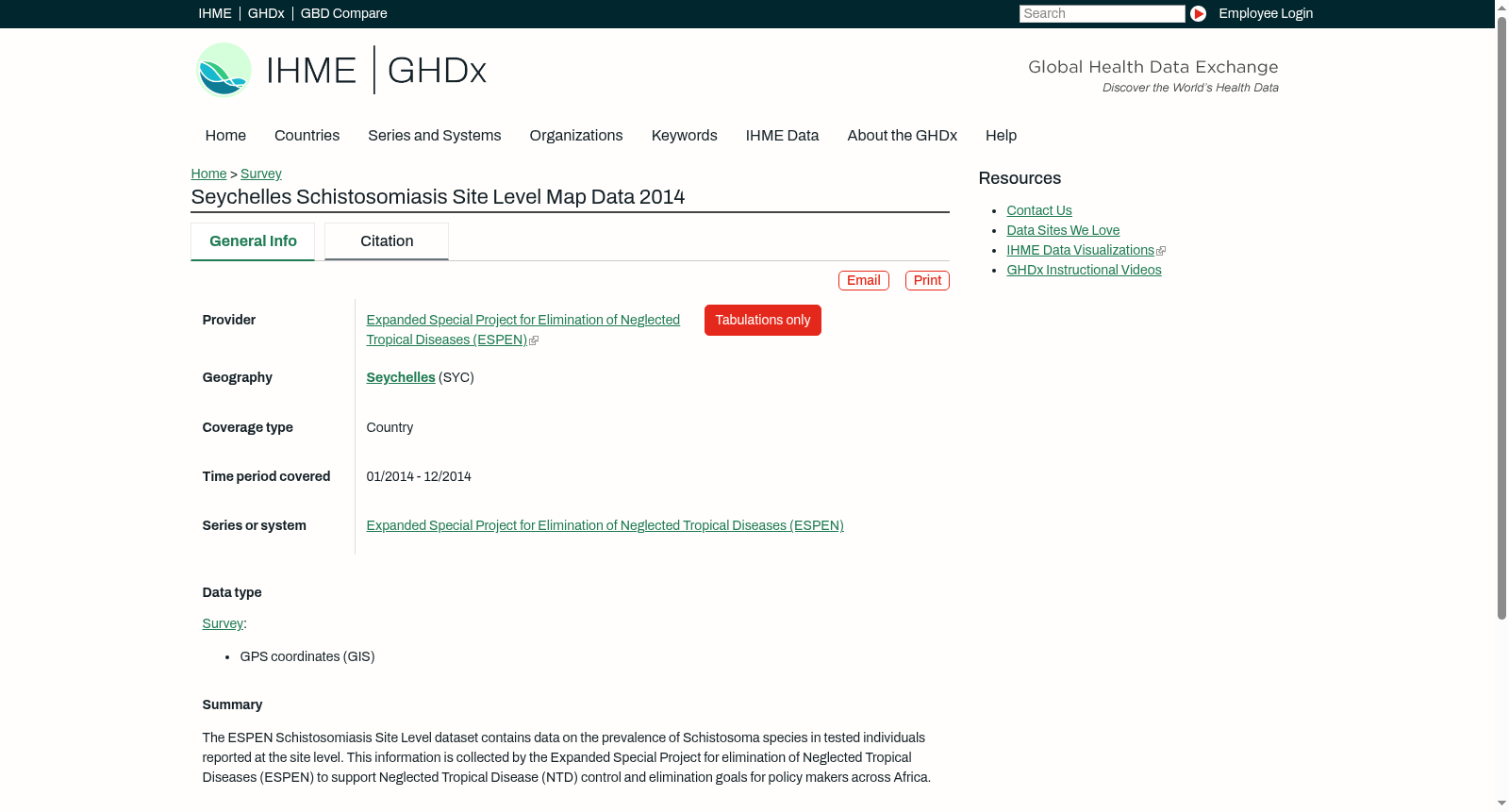Click scrollbar up arrow
The image size is (1509, 812).
pos(1501,7)
